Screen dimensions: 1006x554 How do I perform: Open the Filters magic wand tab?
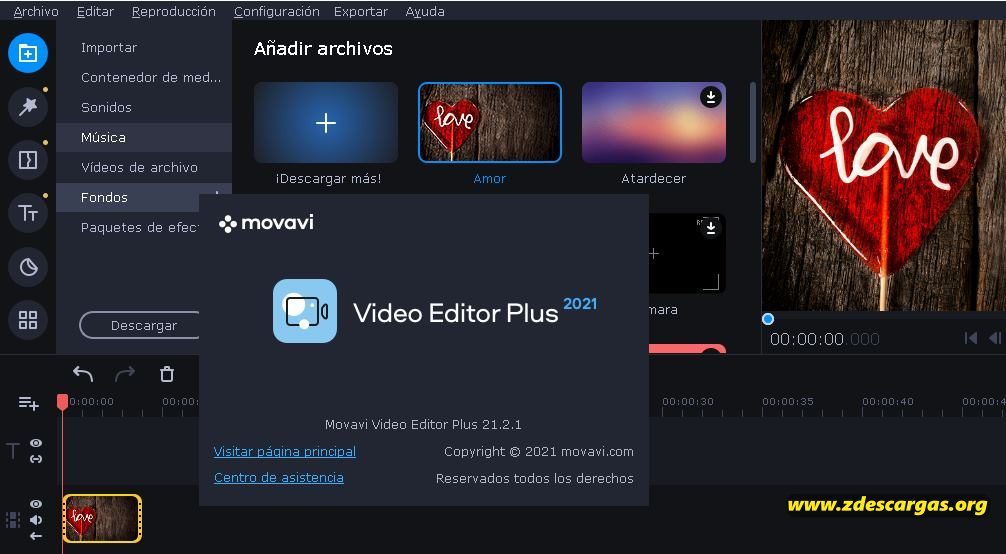(28, 107)
